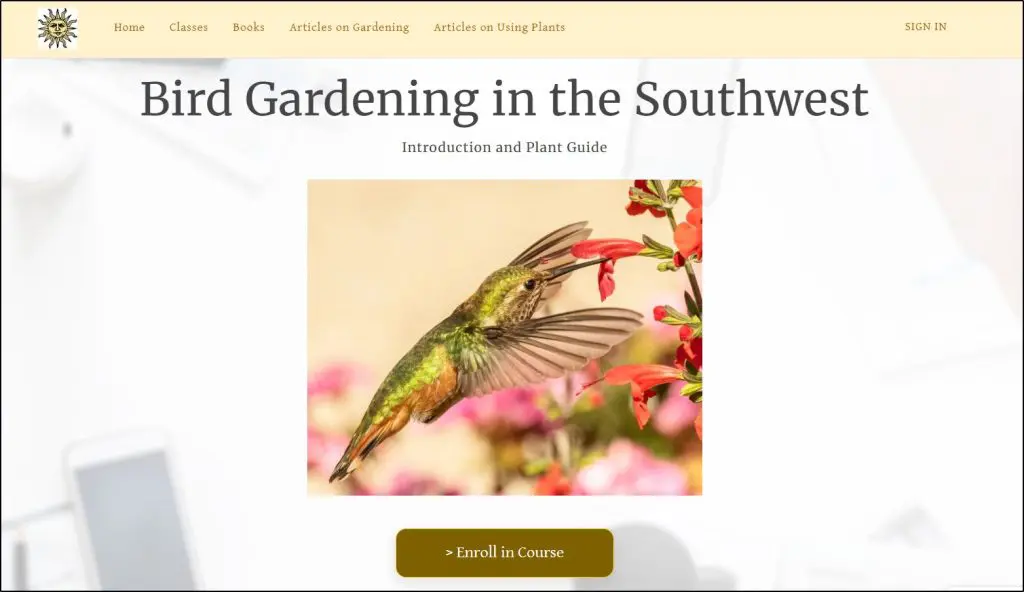Click the Introduction and Plant Guide subtitle

pyautogui.click(x=504, y=147)
